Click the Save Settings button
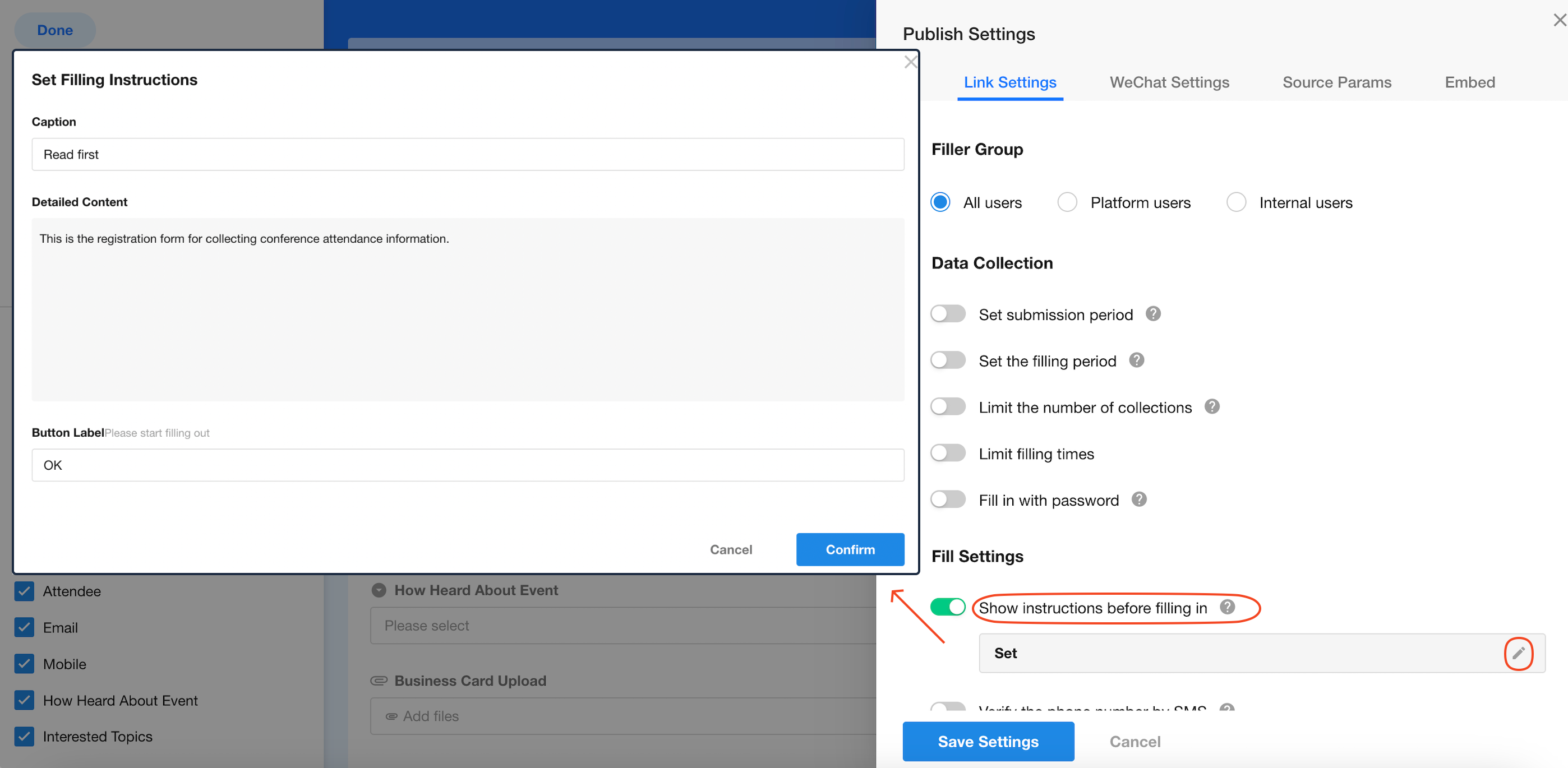 (988, 741)
